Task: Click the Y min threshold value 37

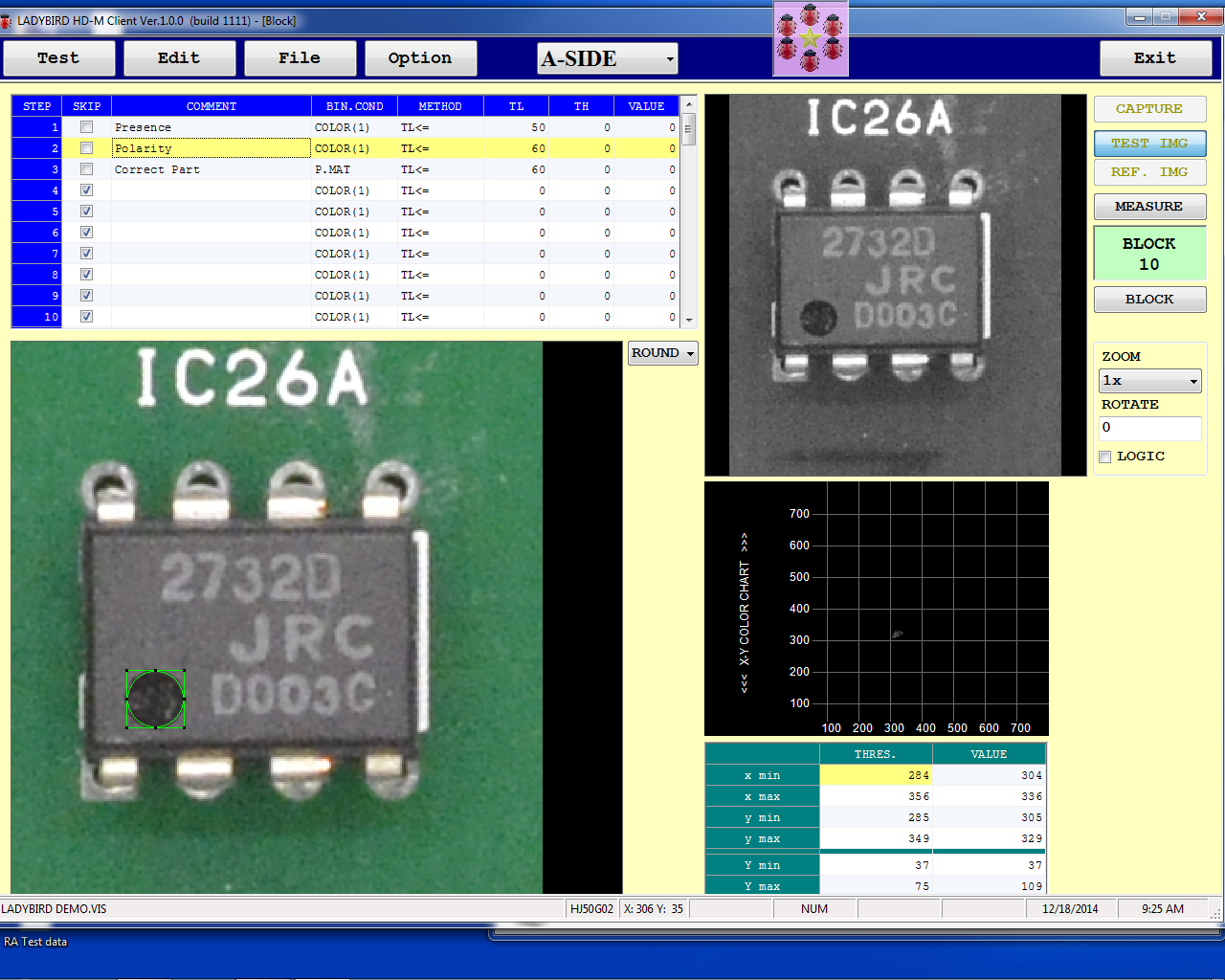Action: click(876, 865)
